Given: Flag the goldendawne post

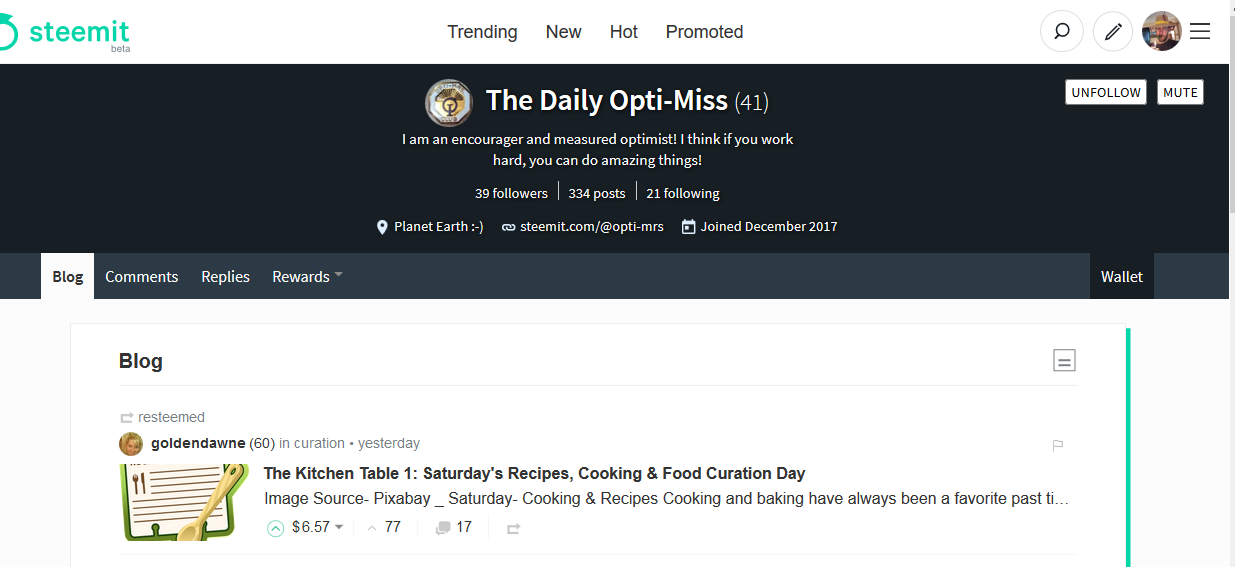Looking at the screenshot, I should (1058, 445).
